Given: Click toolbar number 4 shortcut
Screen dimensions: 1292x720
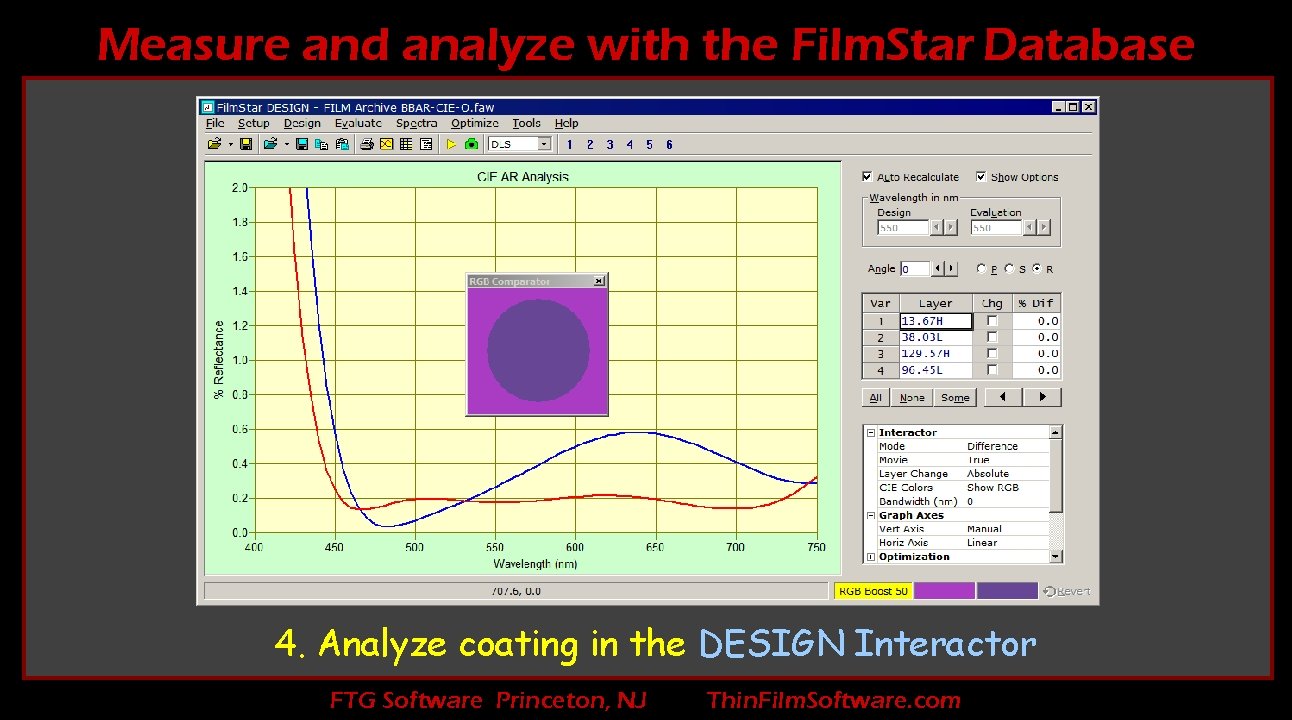Looking at the screenshot, I should (x=629, y=144).
